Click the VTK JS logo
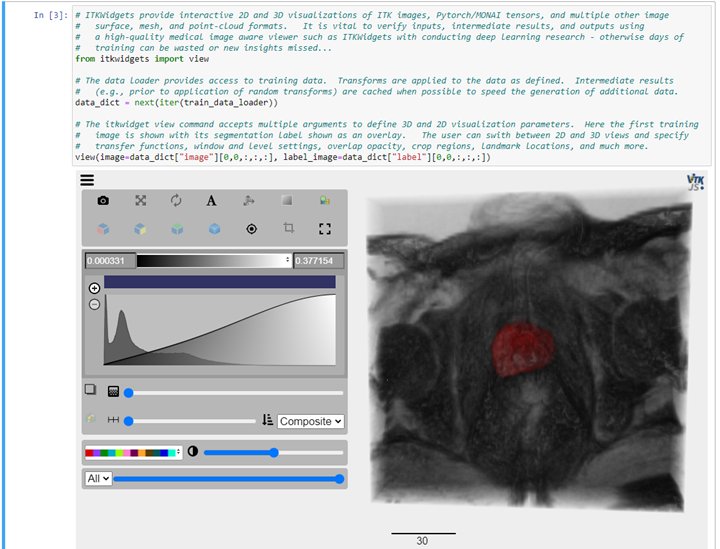The width and height of the screenshot is (720, 549). click(x=695, y=182)
